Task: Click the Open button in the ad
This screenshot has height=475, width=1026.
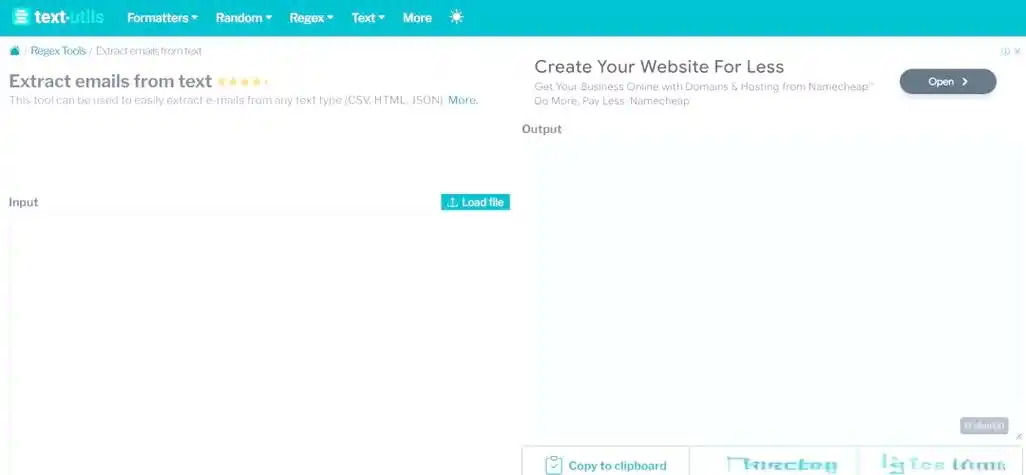Action: click(x=947, y=82)
